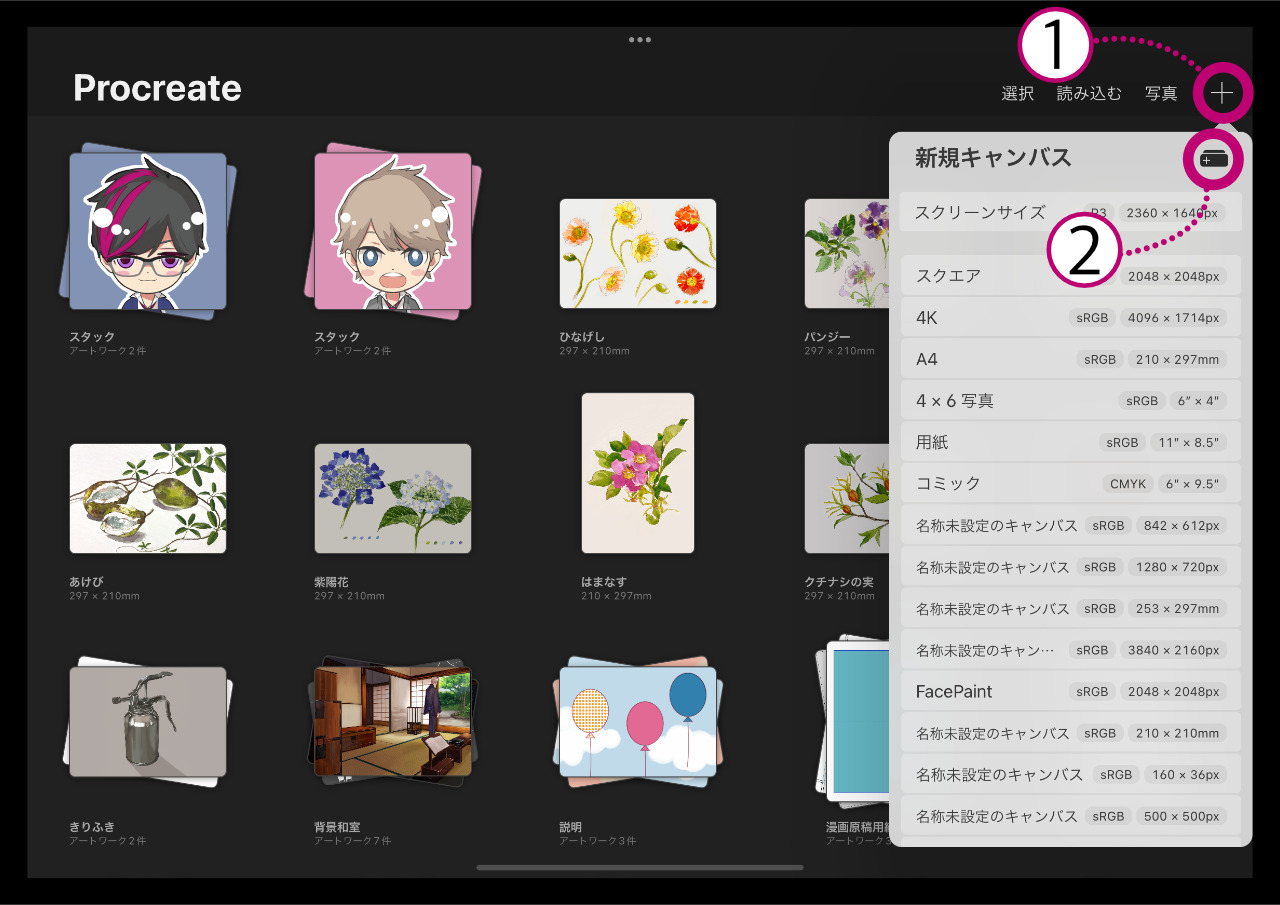Viewport: 1280px width, 905px height.
Task: Open the あけび artwork thumbnail
Action: click(x=148, y=498)
